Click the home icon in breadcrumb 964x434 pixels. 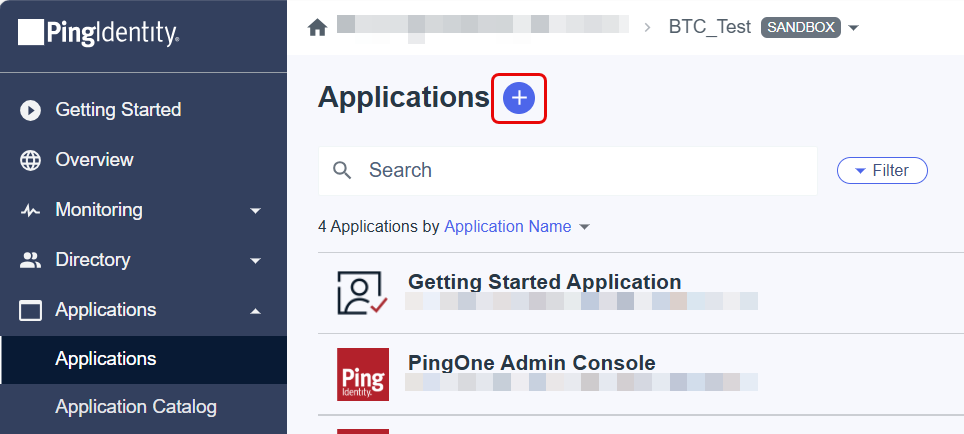tap(317, 28)
